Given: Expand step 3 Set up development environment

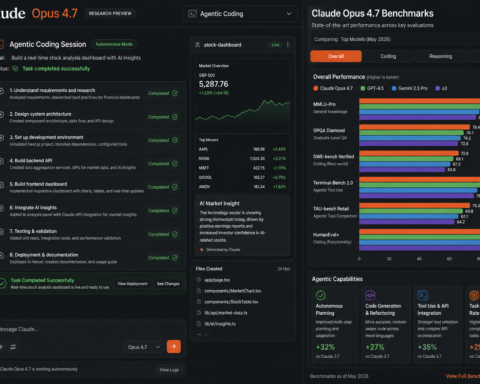Looking at the screenshot, I should coord(92,141).
